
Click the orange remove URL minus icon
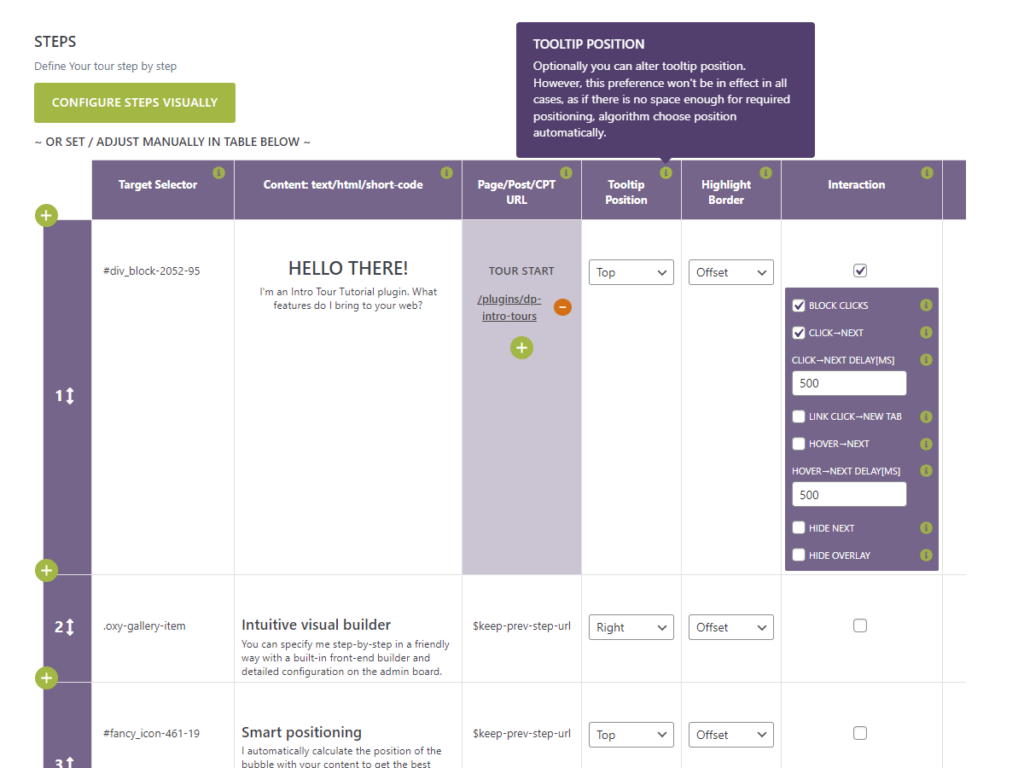pos(563,307)
